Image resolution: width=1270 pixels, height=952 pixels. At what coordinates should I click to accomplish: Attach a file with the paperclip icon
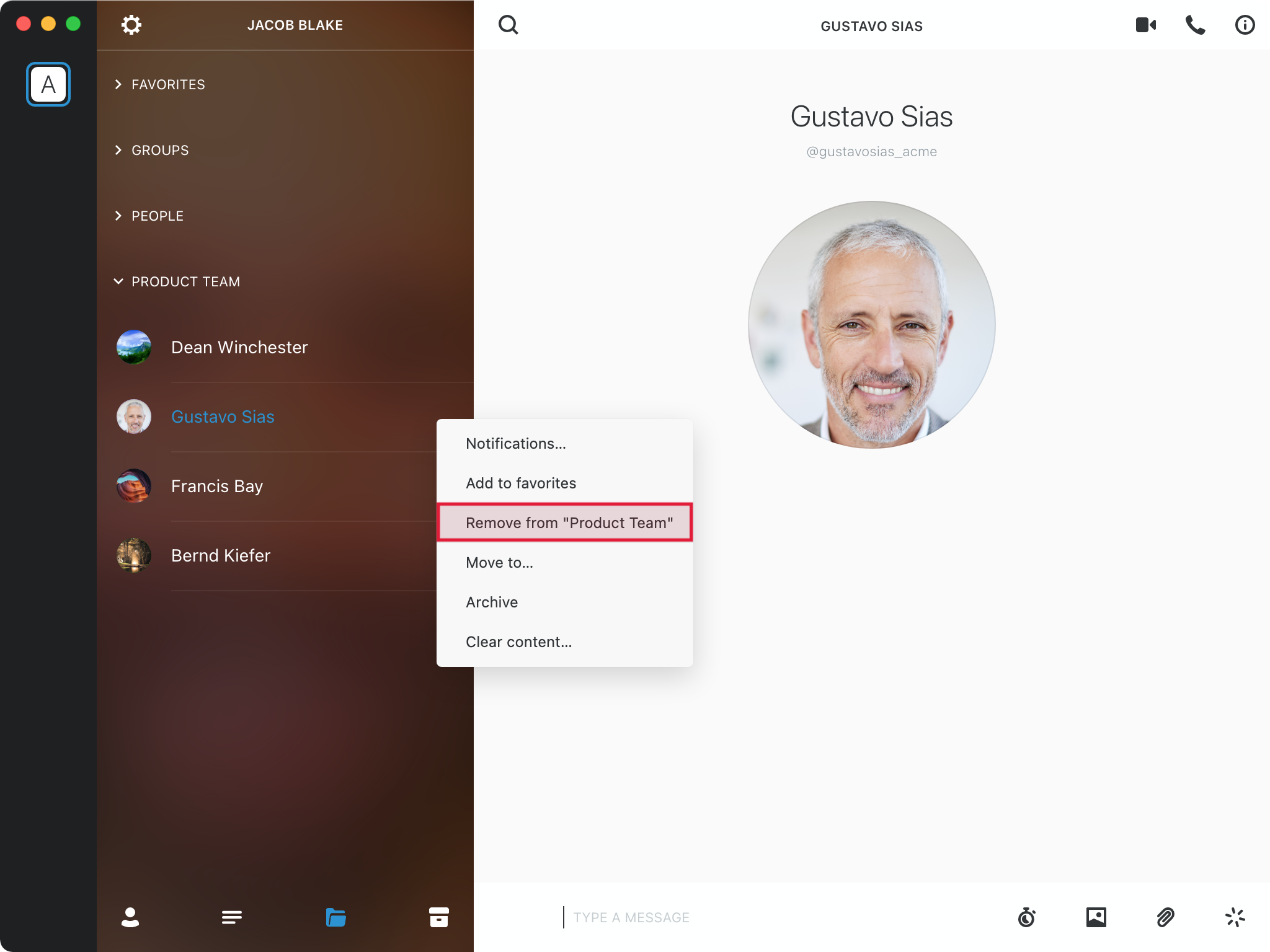(1166, 917)
